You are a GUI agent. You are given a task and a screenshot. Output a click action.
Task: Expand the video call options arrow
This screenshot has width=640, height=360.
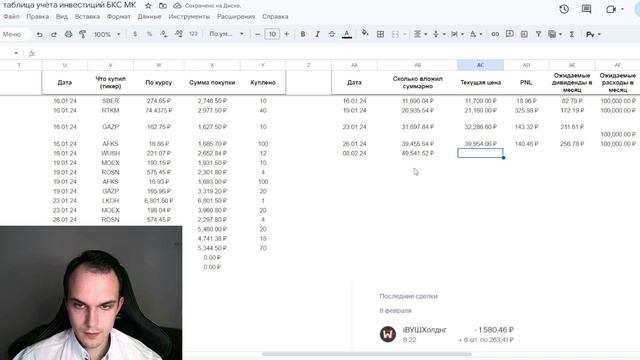pos(622,9)
